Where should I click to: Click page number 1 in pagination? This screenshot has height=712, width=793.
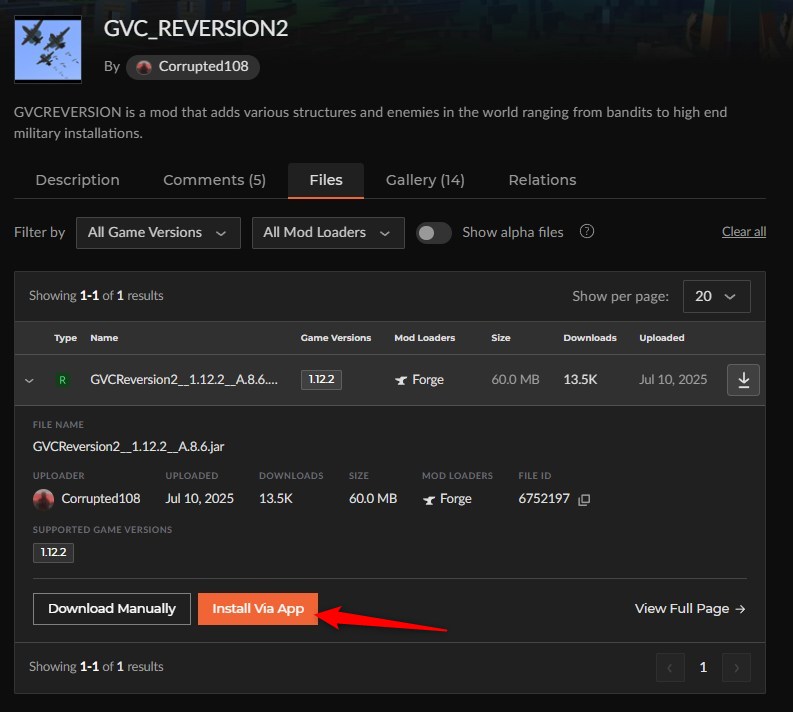tap(703, 668)
